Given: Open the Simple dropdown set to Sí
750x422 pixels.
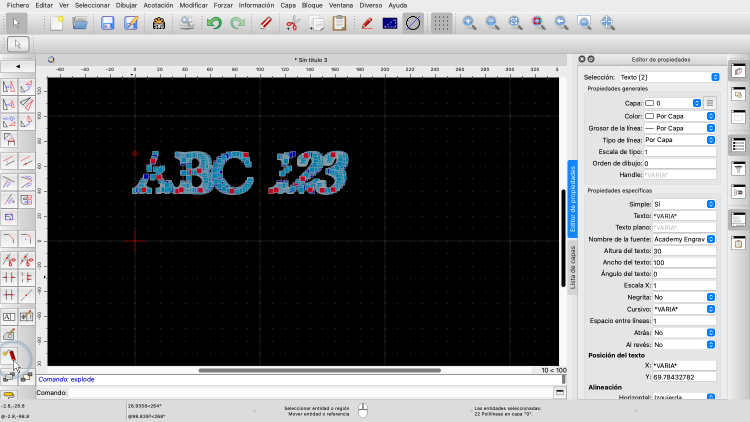Looking at the screenshot, I should 684,204.
